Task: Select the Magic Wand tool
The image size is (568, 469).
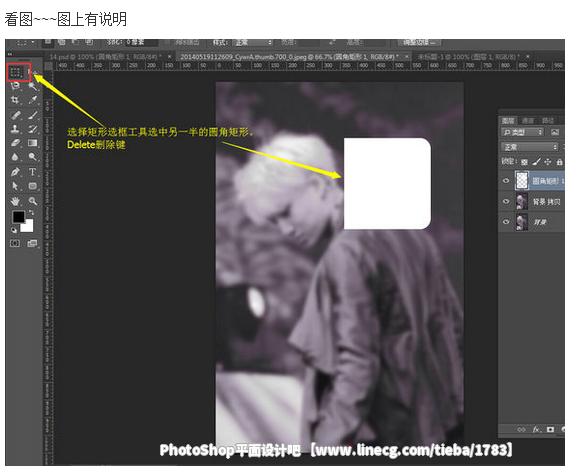Action: pyautogui.click(x=33, y=86)
